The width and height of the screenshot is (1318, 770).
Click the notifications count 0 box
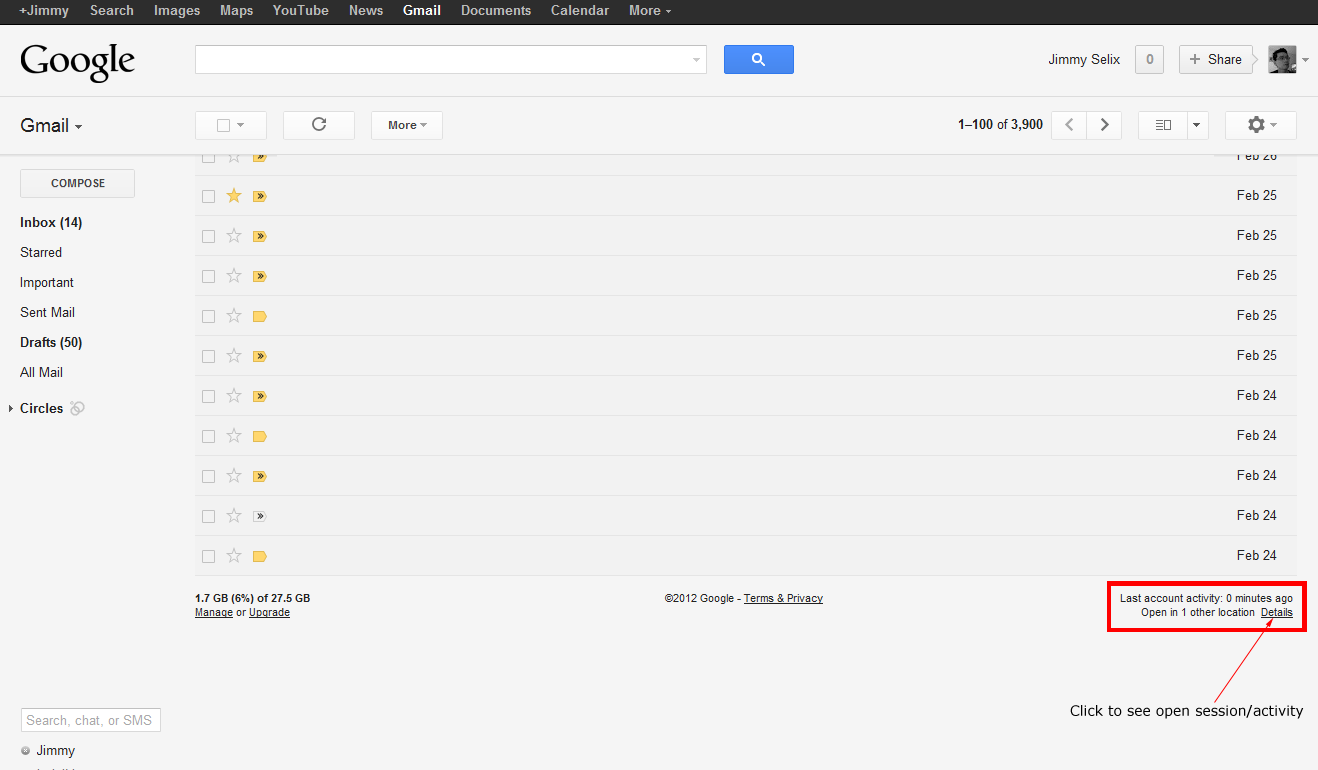(1149, 59)
